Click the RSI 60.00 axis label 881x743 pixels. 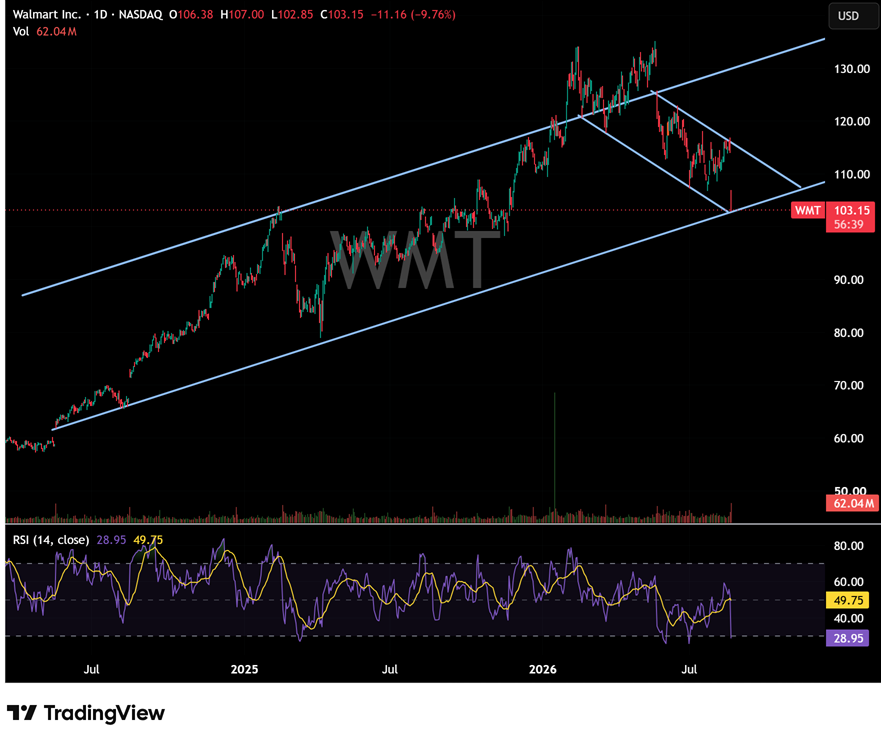[848, 582]
